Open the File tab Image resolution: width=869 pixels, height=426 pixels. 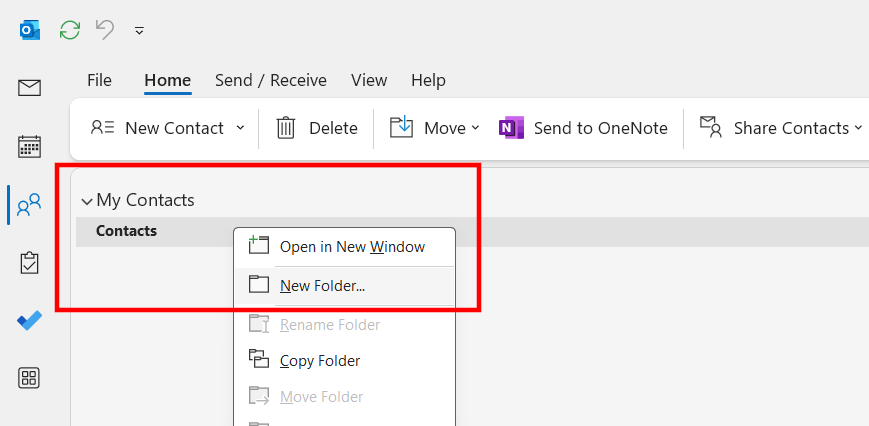pos(99,81)
